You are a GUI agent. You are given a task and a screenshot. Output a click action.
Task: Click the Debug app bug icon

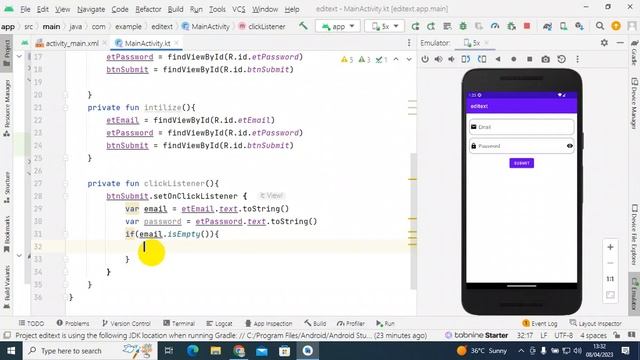[463, 26]
